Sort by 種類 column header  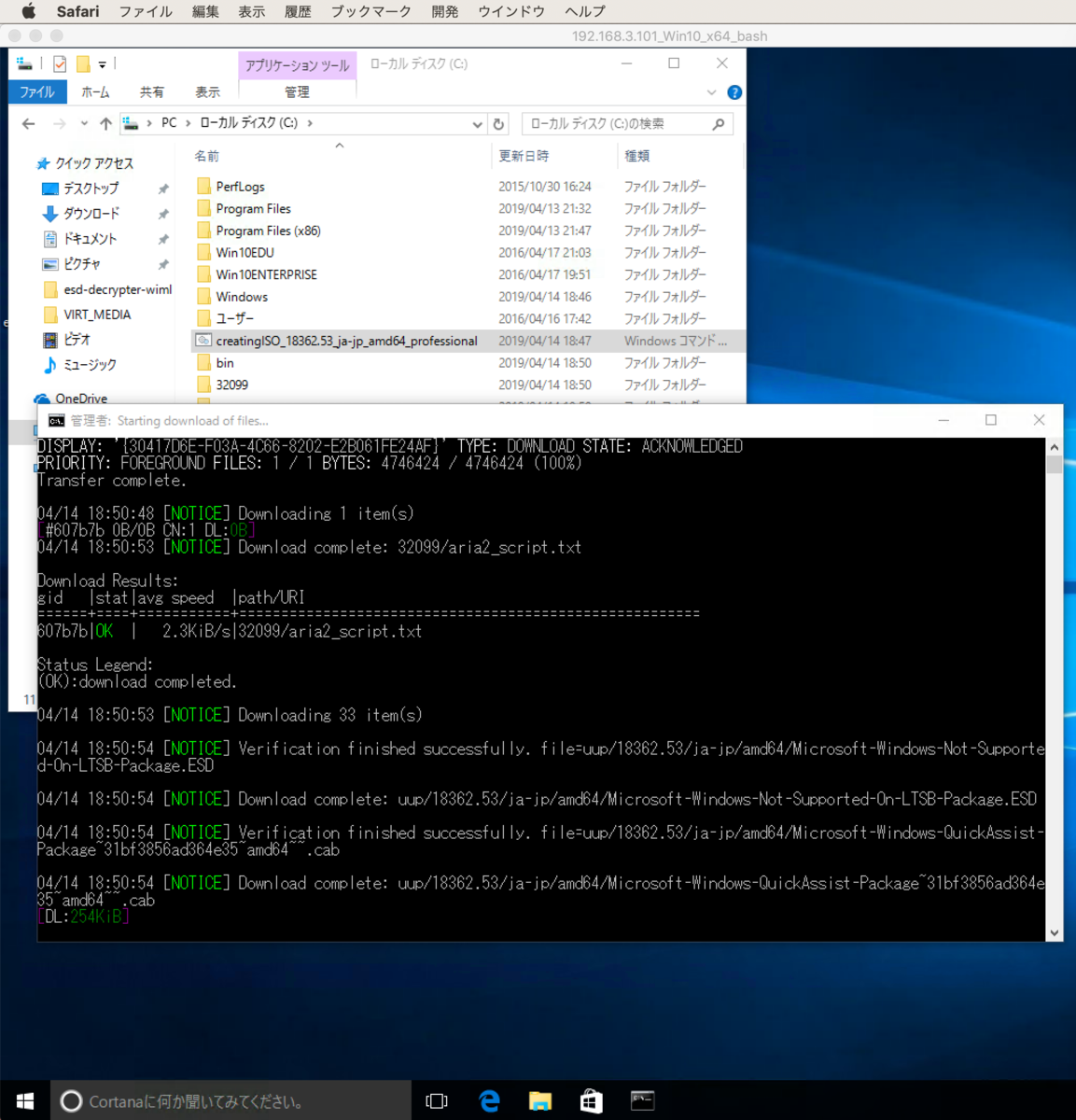point(637,156)
